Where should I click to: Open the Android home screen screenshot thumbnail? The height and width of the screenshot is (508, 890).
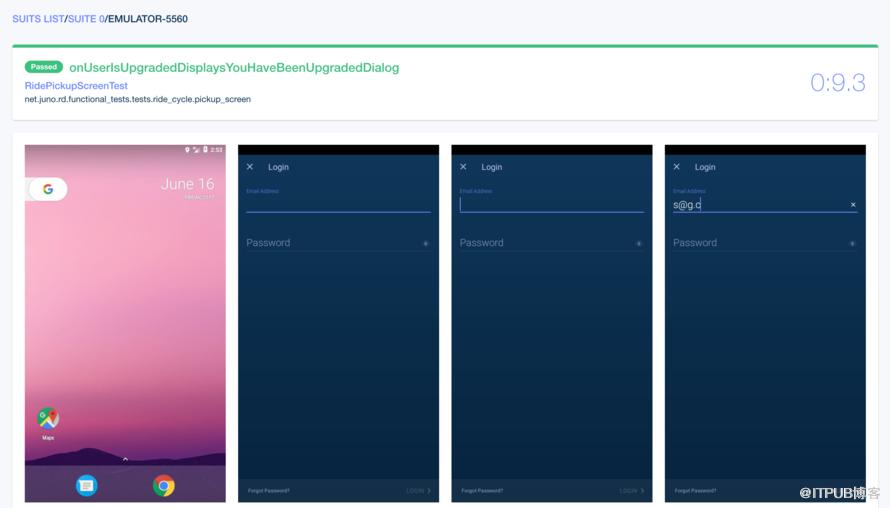click(125, 324)
